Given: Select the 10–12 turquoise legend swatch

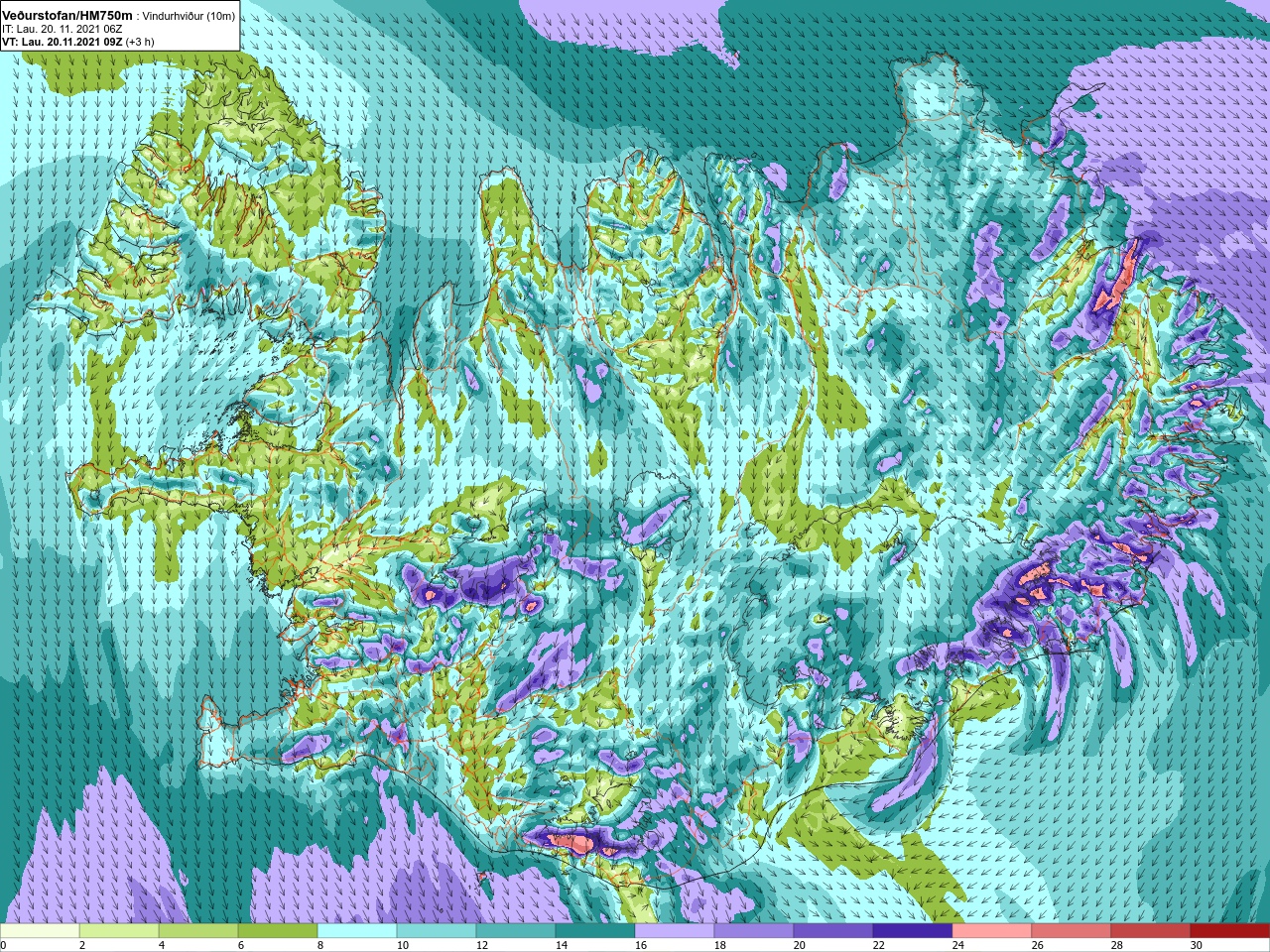Looking at the screenshot, I should click(437, 931).
